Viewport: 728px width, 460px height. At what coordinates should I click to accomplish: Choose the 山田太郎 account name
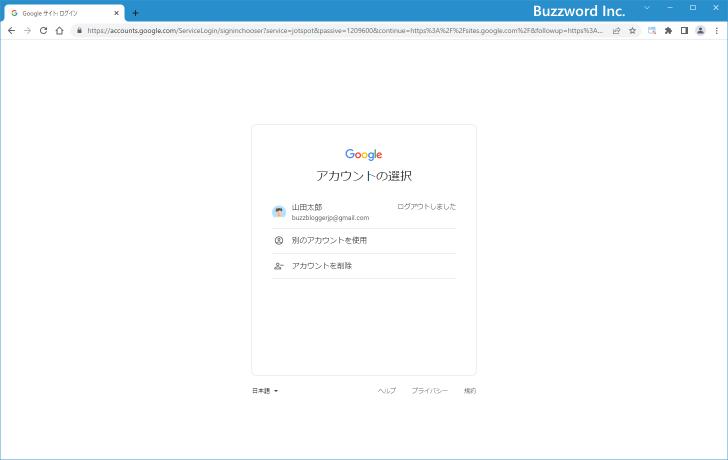pyautogui.click(x=307, y=207)
